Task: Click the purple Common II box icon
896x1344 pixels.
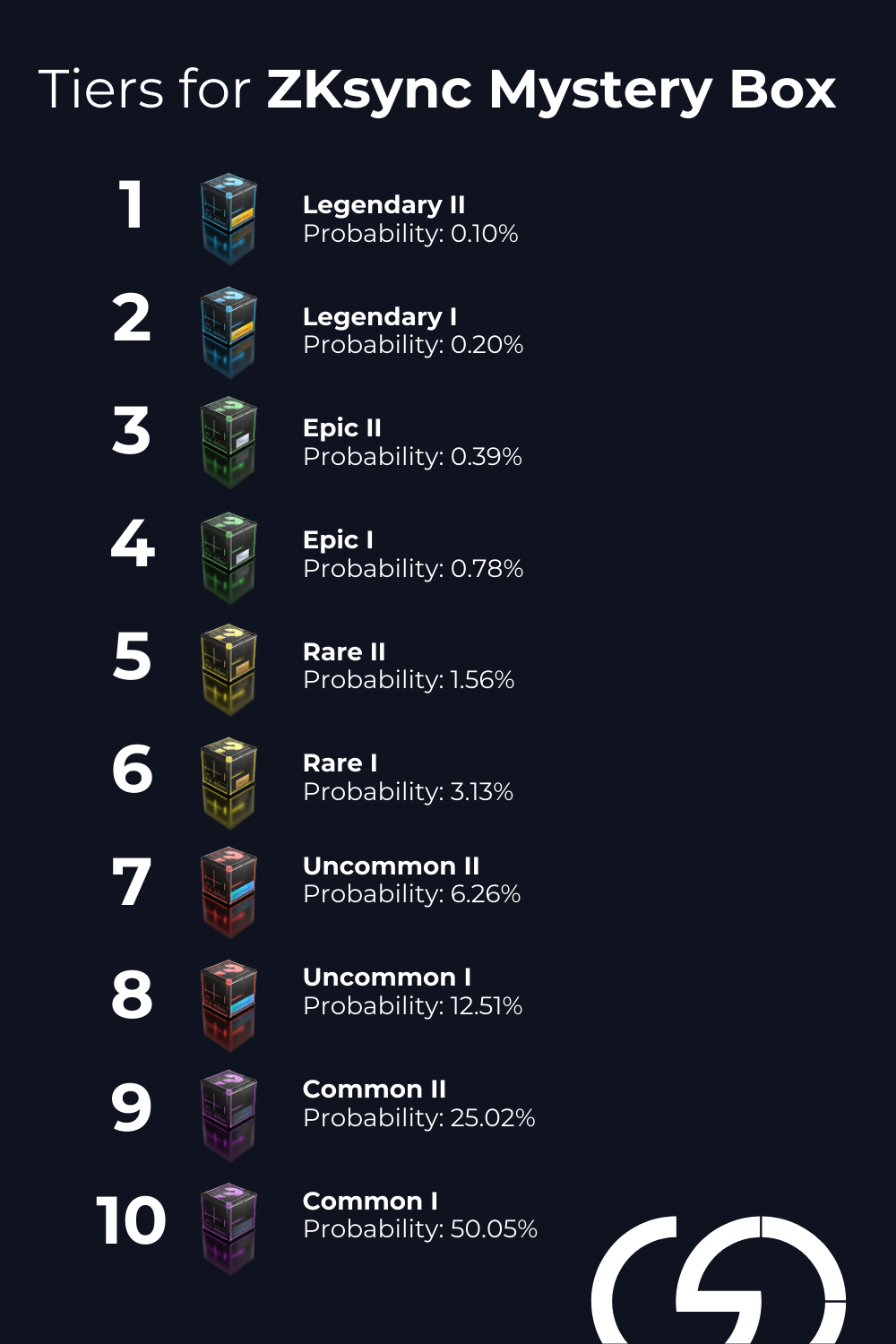Action: 228,1116
